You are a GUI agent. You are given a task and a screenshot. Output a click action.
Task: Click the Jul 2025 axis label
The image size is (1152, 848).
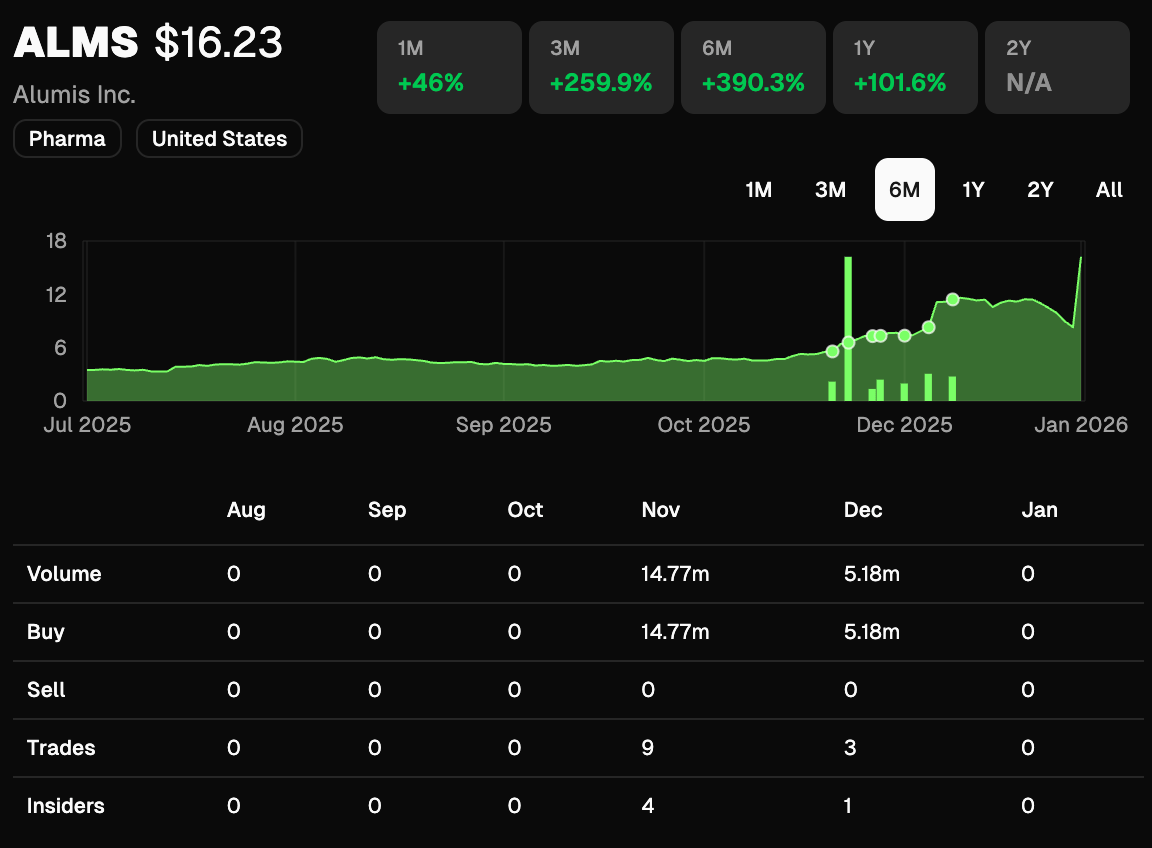87,424
